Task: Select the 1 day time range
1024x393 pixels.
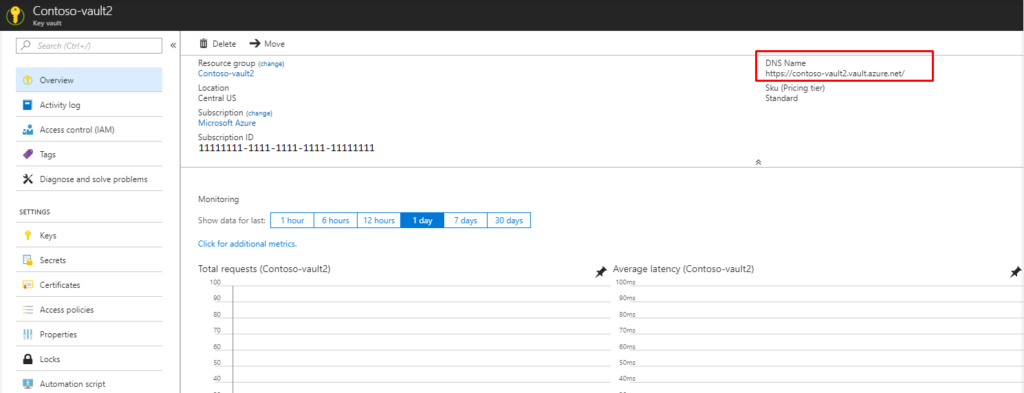Action: coord(423,221)
